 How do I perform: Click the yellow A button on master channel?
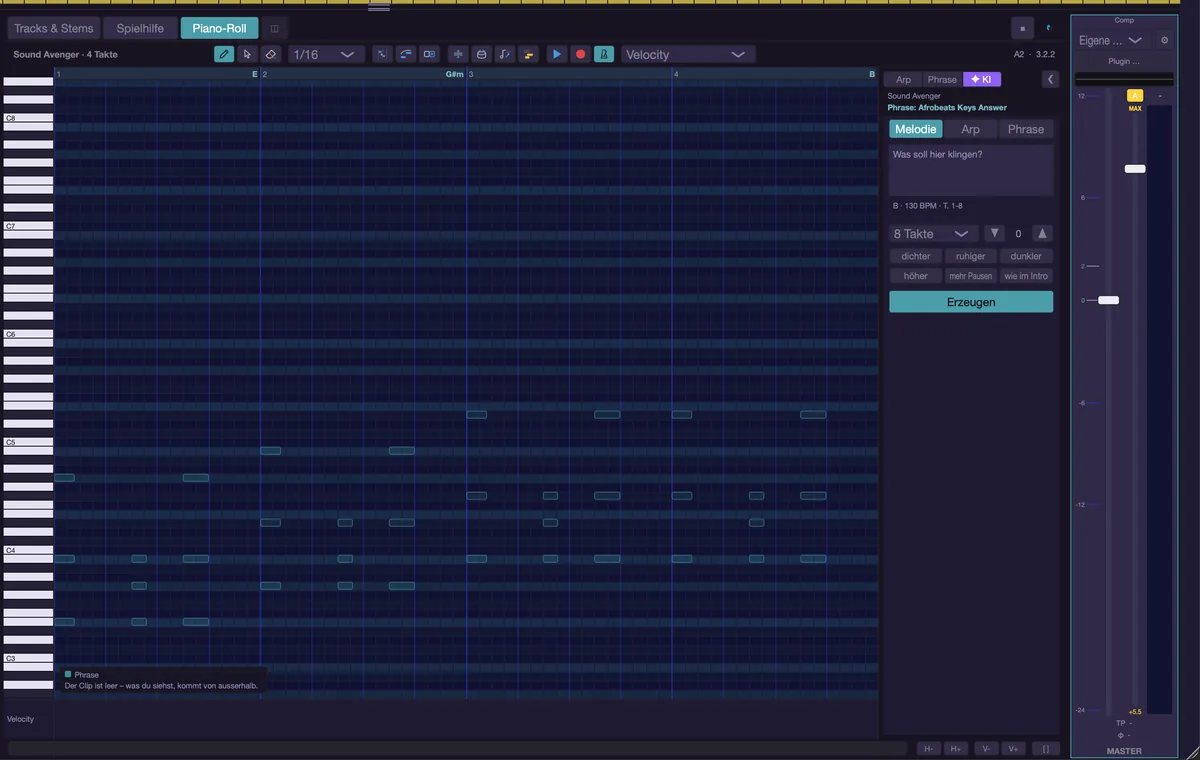1135,96
